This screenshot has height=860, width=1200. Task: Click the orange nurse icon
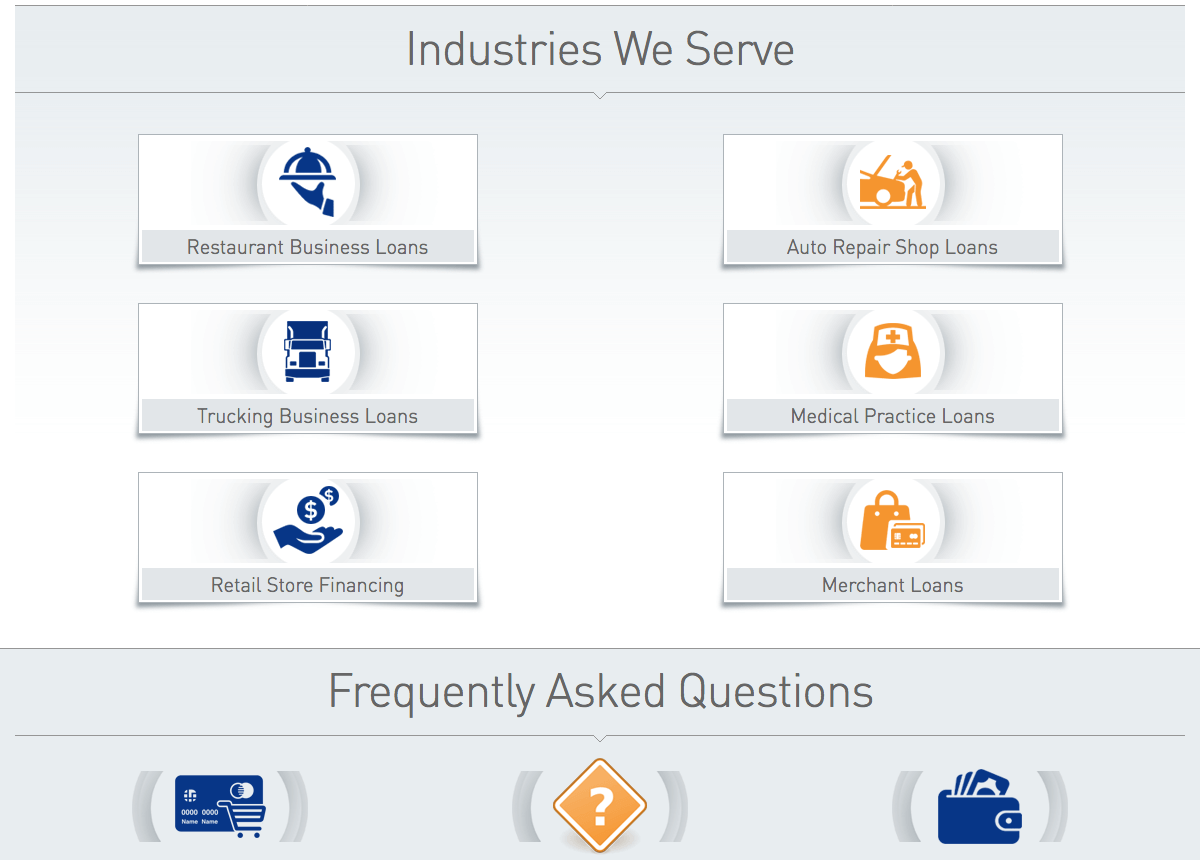point(893,351)
